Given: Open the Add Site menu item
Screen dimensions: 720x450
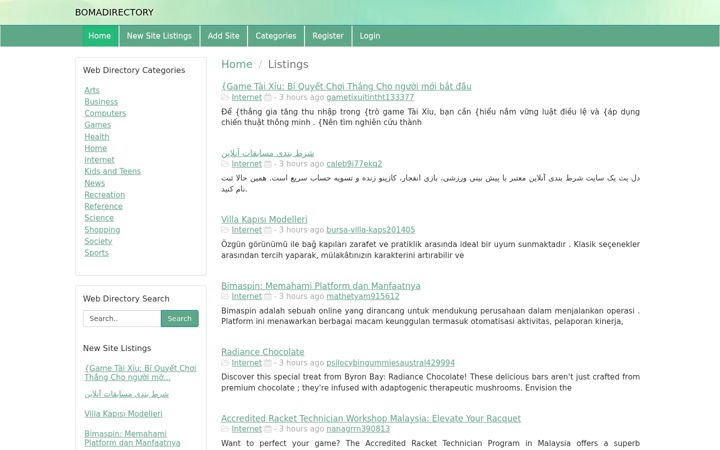Looking at the screenshot, I should (224, 36).
